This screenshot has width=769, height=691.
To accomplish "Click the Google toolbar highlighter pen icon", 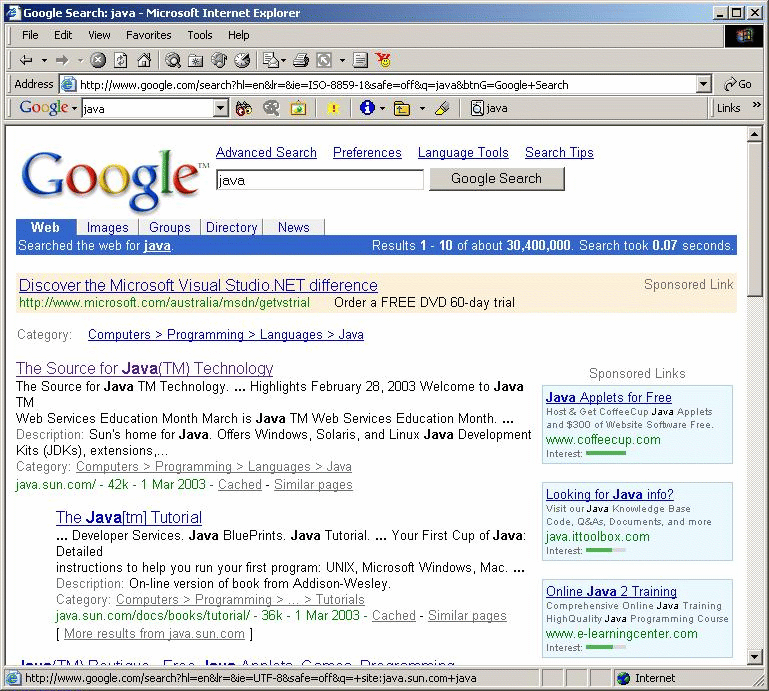I will tap(442, 108).
